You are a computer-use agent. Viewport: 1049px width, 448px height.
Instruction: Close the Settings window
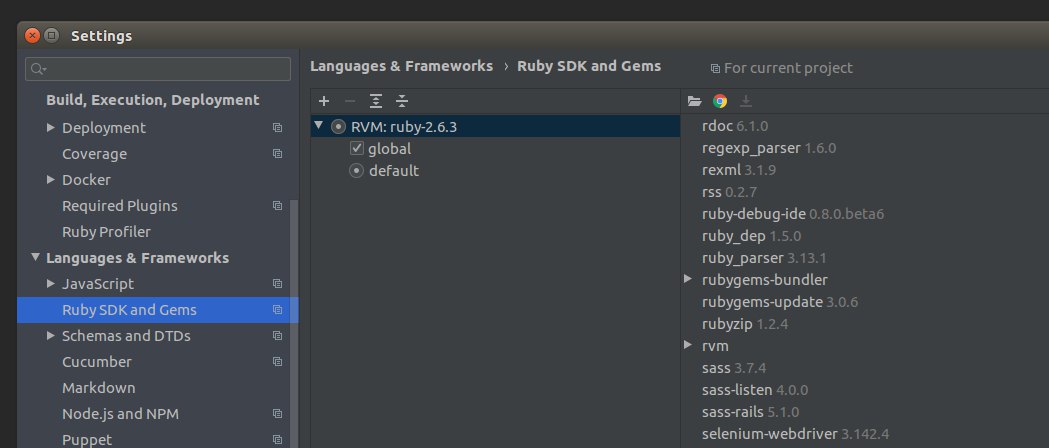coord(32,35)
